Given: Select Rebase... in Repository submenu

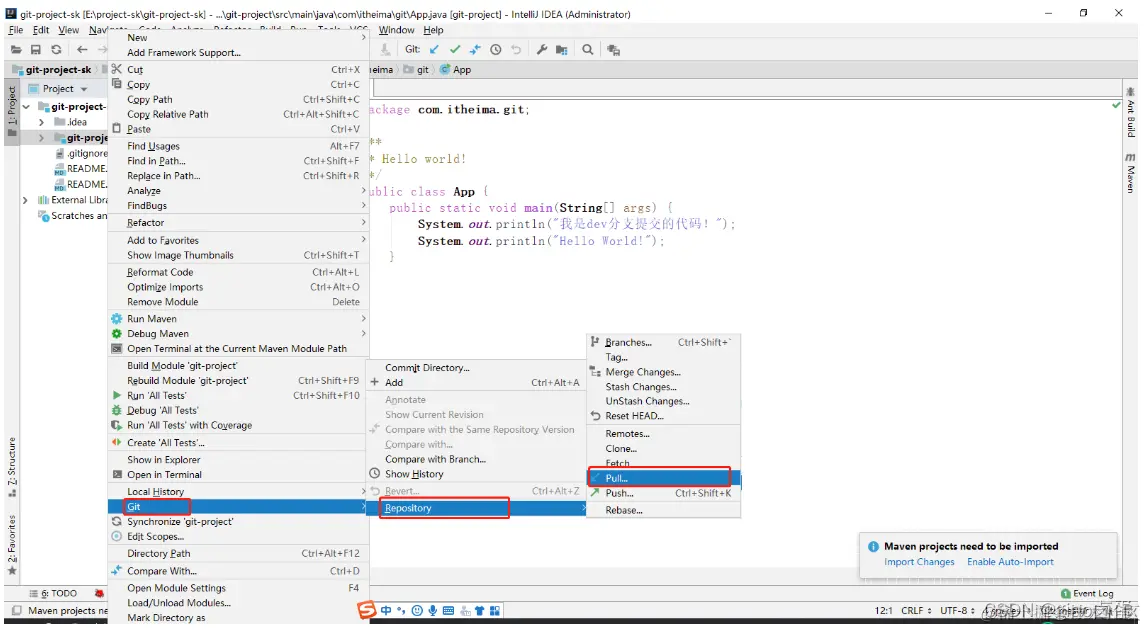Looking at the screenshot, I should coord(663,510).
